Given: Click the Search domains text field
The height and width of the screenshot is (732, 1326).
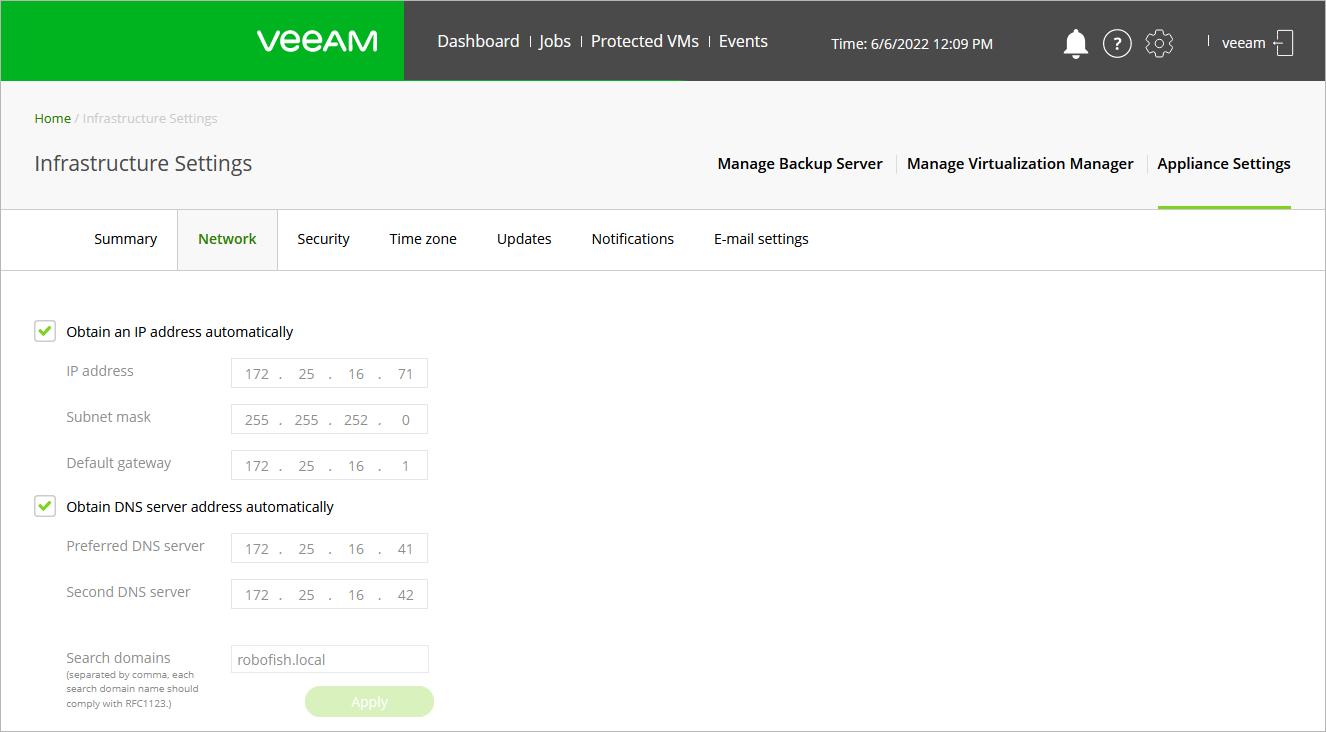Looking at the screenshot, I should pos(330,659).
